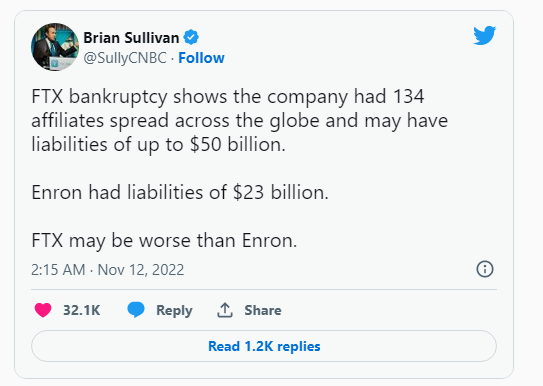Click the Nov 12, 2022 date

coord(141,270)
